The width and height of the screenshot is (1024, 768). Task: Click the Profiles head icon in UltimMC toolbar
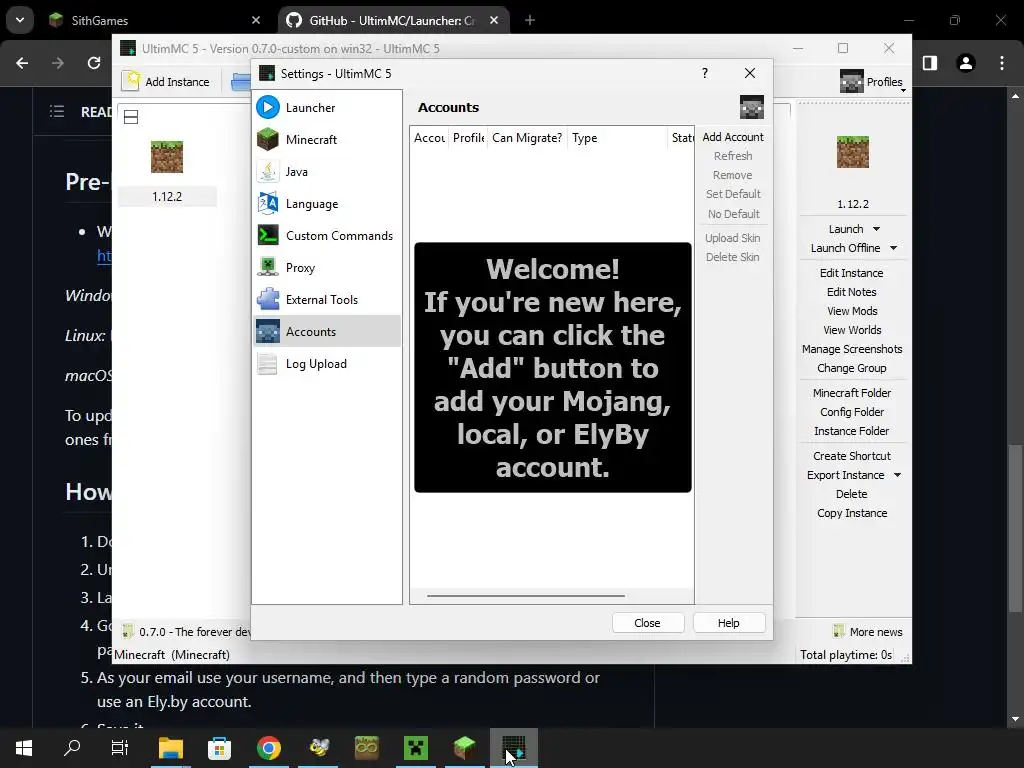[852, 82]
